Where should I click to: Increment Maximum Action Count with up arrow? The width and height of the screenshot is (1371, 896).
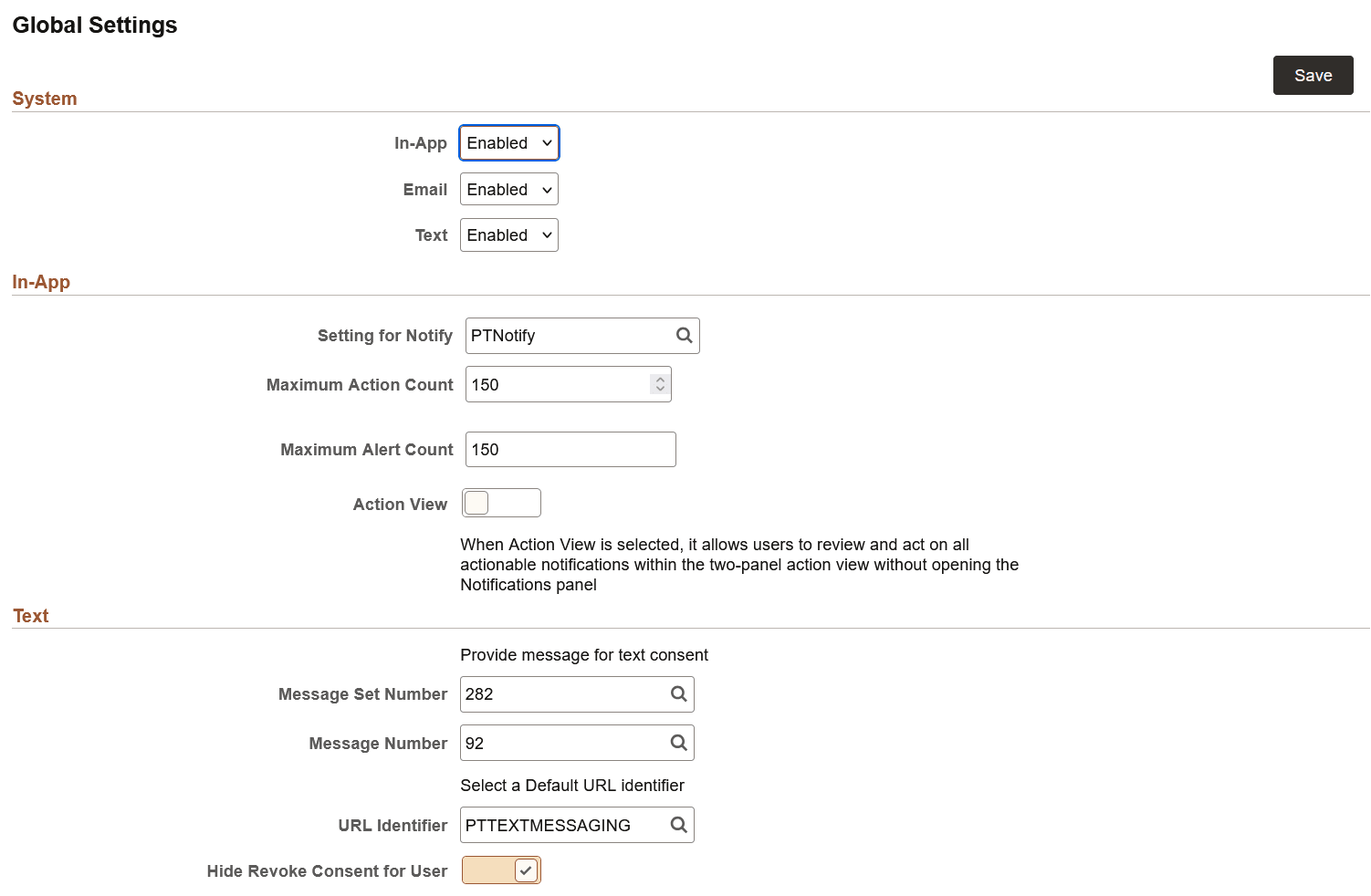tap(659, 378)
